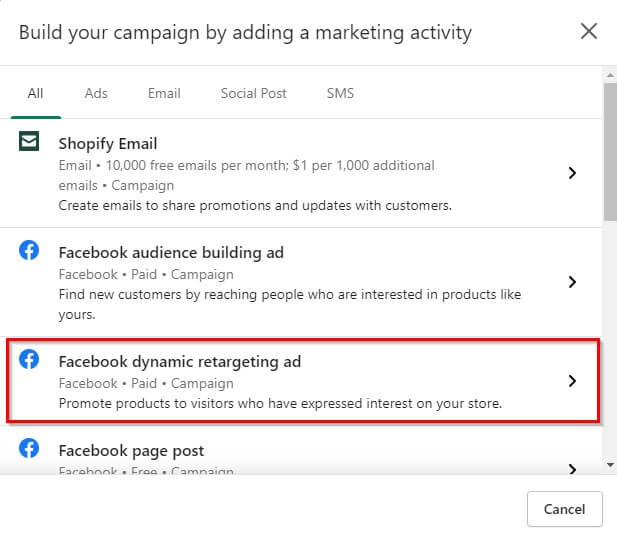
Task: Click 'Find new customers by reaching people' description
Action: pos(290,304)
